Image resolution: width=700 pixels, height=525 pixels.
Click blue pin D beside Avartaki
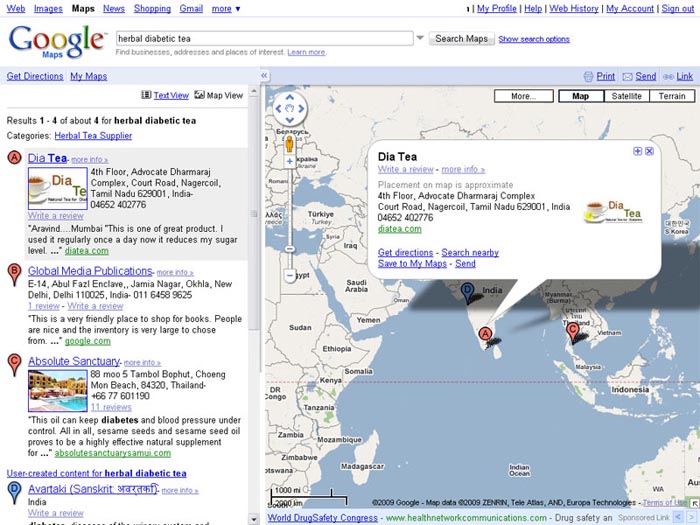click(14, 492)
